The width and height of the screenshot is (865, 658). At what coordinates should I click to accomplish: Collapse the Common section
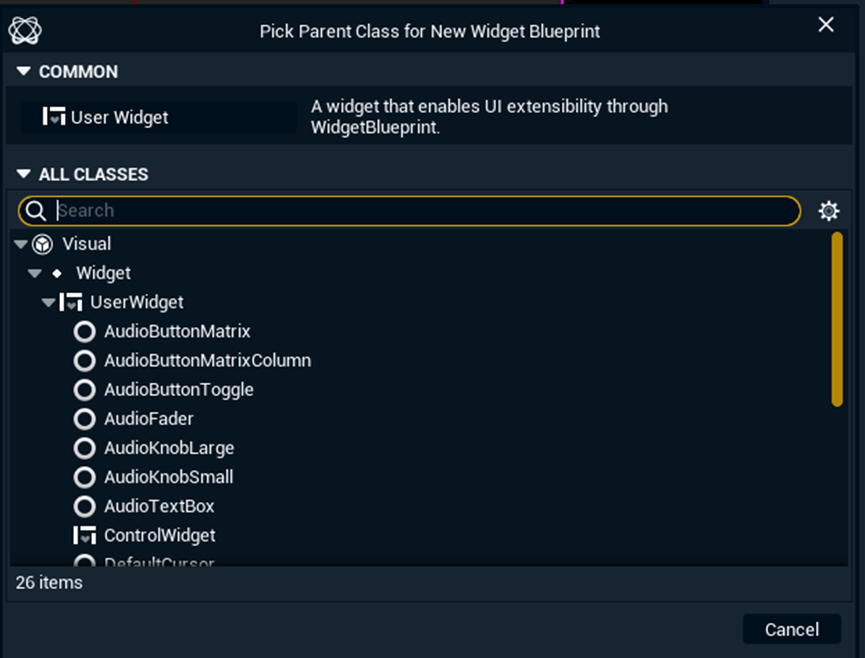pyautogui.click(x=24, y=72)
